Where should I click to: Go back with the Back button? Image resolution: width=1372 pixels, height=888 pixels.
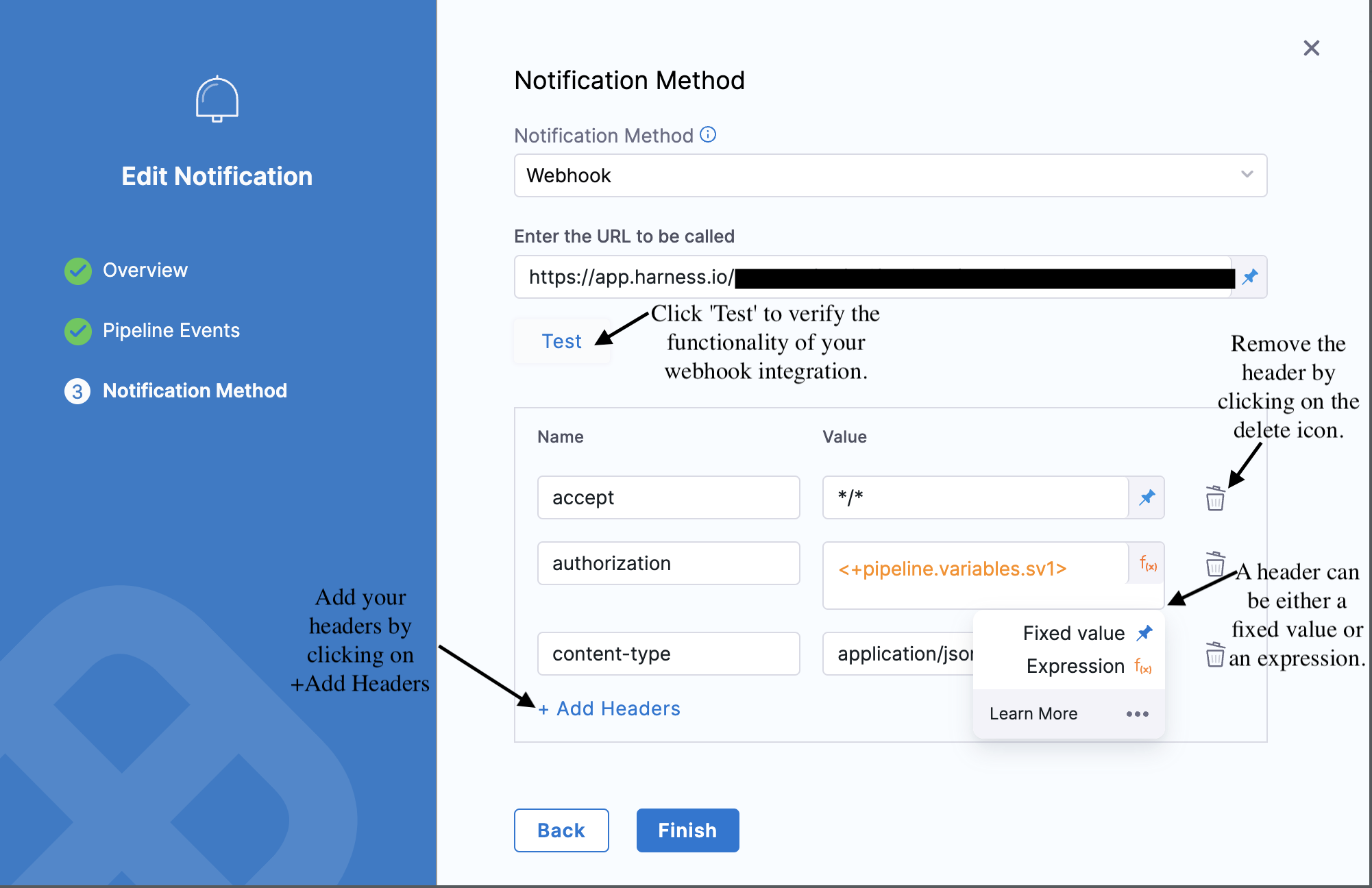coord(561,830)
